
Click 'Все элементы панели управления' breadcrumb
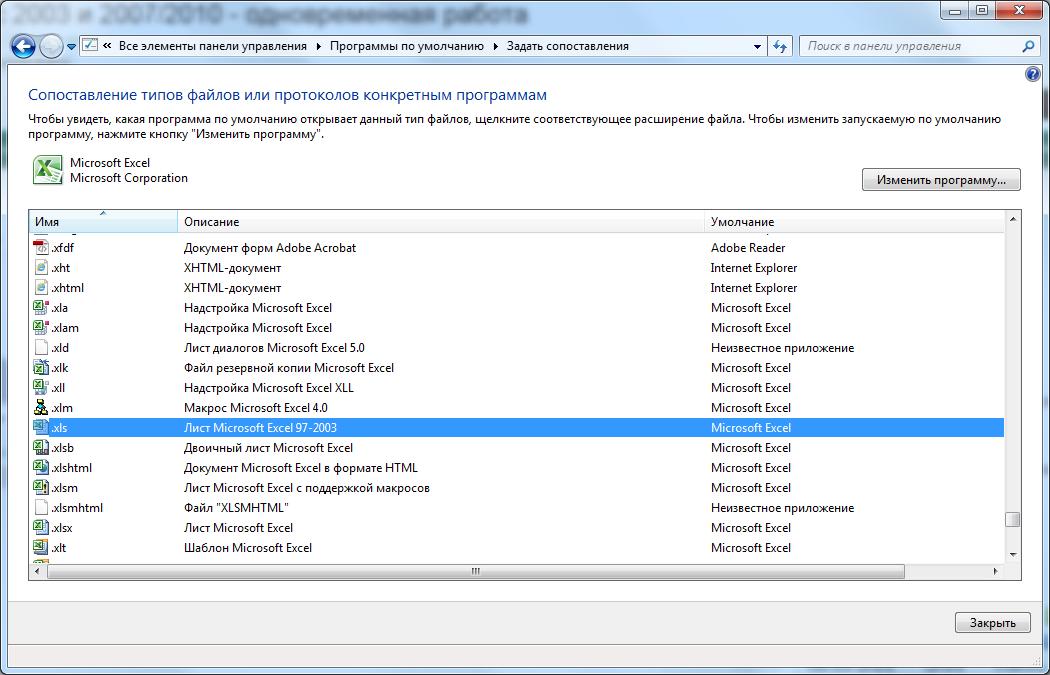[212, 46]
